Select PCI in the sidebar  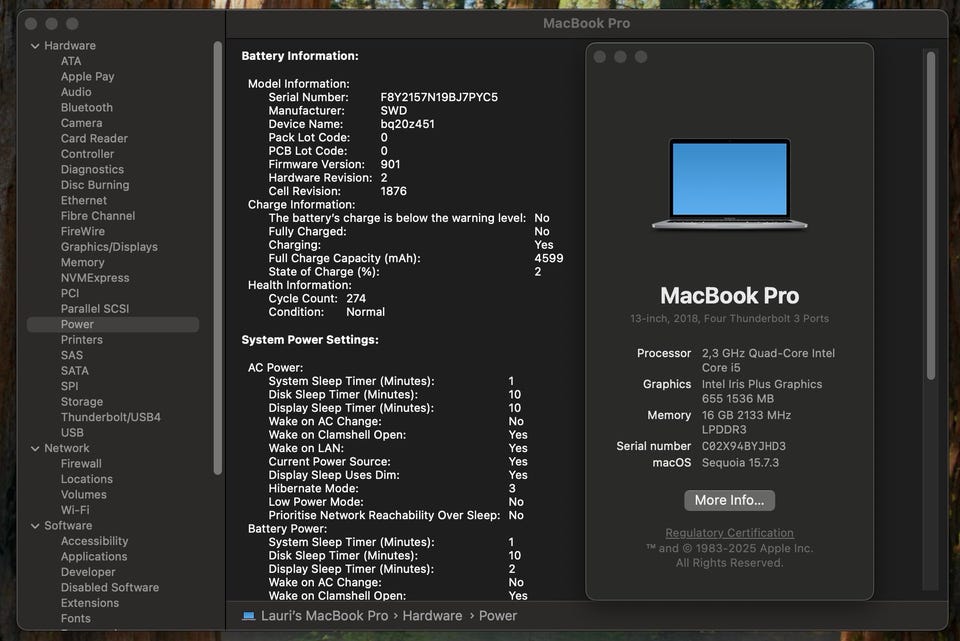click(x=70, y=293)
